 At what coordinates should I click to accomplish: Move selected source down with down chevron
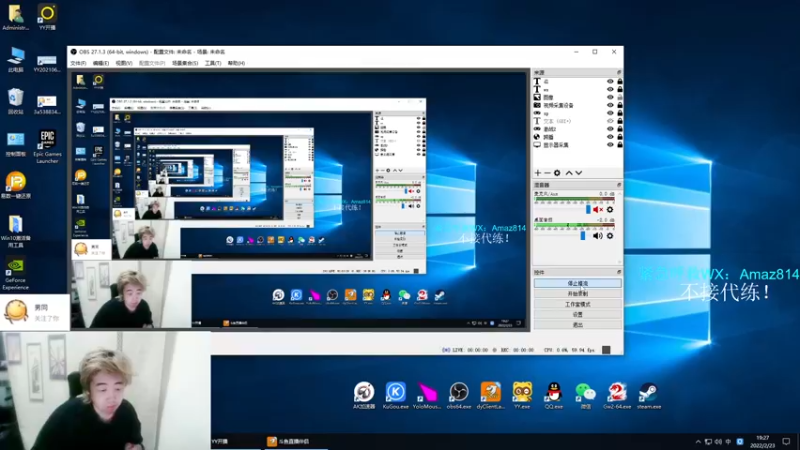coord(579,173)
